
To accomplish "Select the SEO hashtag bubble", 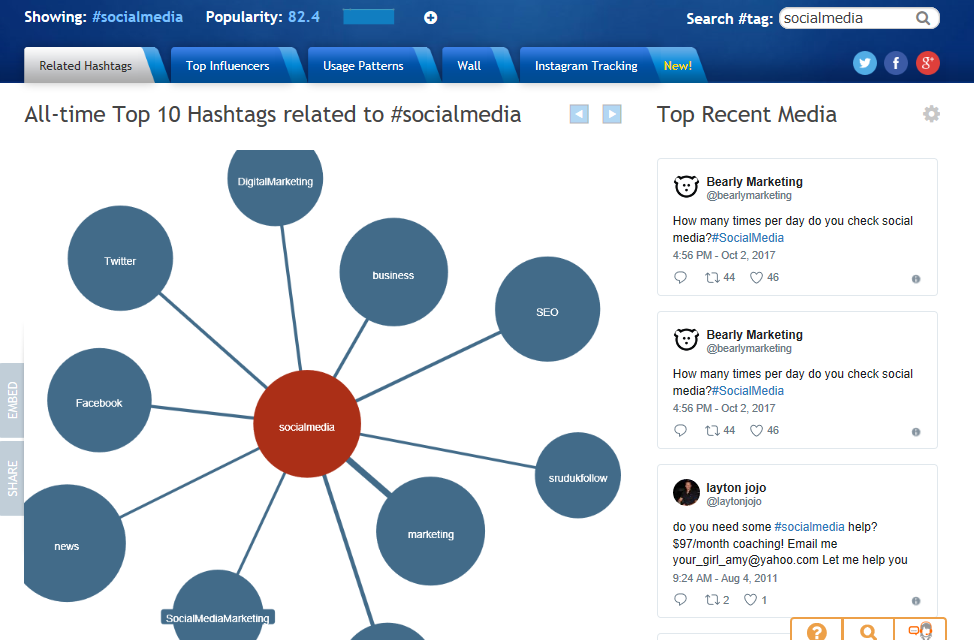I will [547, 309].
